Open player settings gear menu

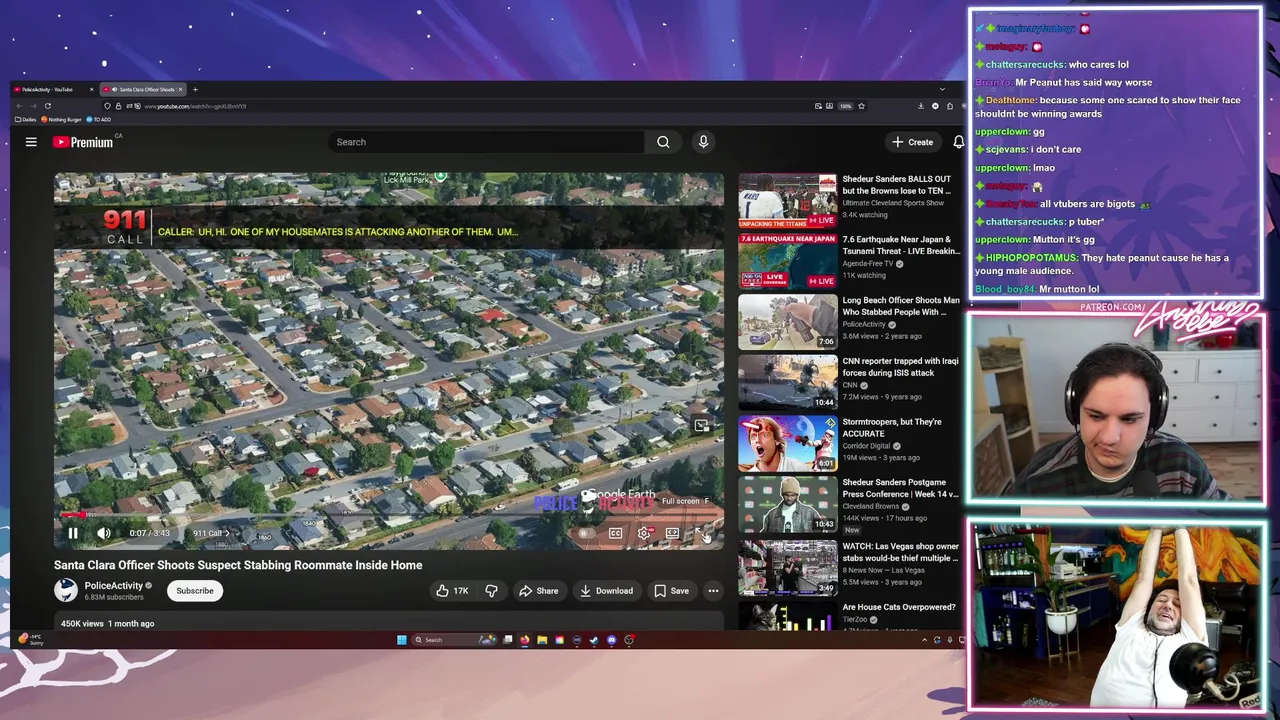point(644,533)
